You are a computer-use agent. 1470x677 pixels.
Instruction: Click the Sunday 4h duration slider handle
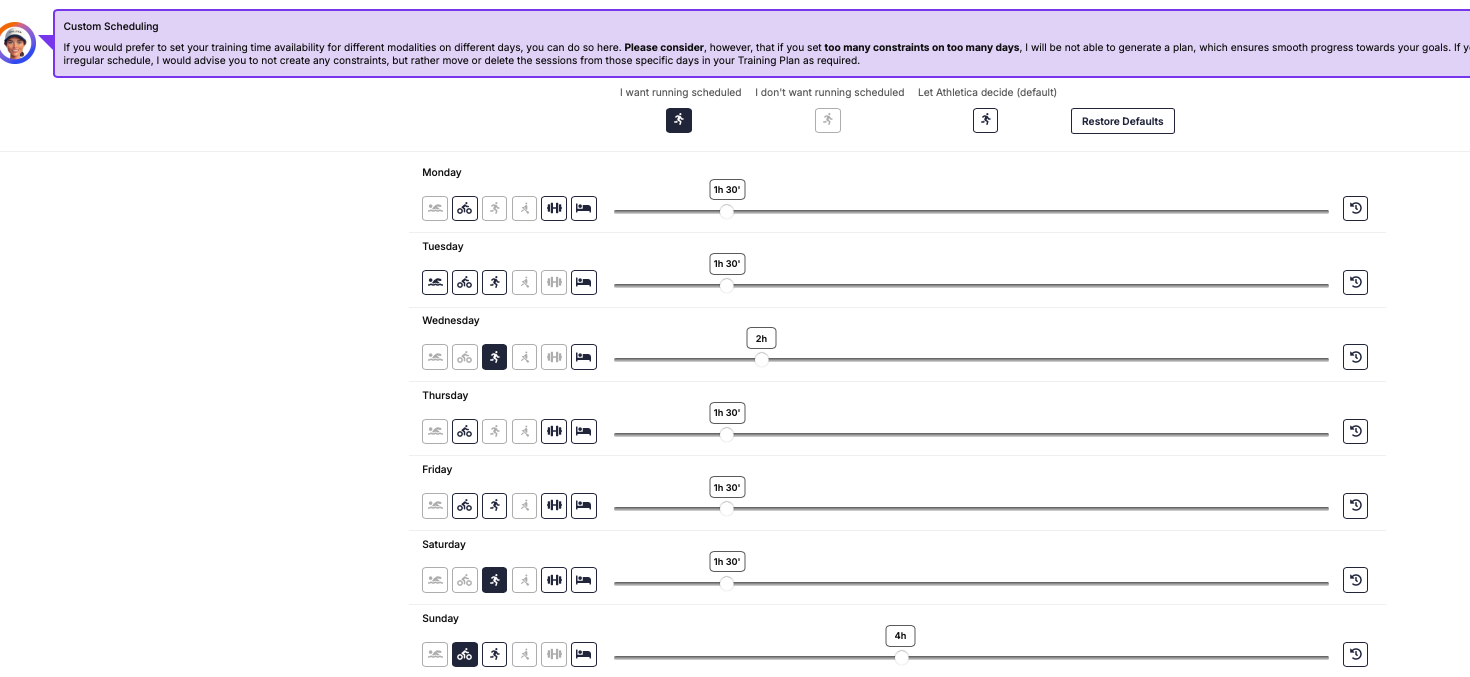coord(901,657)
